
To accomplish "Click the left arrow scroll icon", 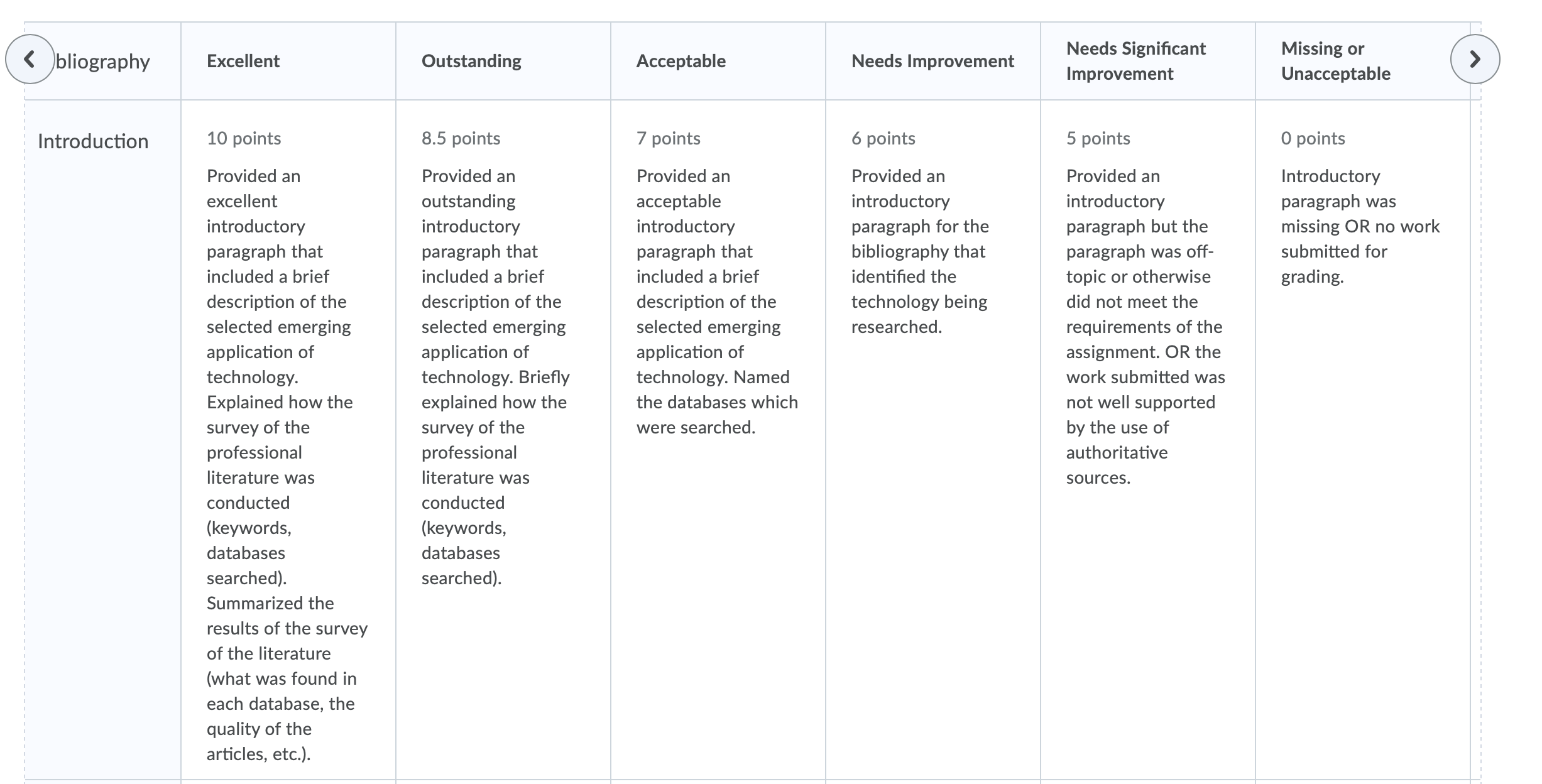I will pyautogui.click(x=30, y=60).
